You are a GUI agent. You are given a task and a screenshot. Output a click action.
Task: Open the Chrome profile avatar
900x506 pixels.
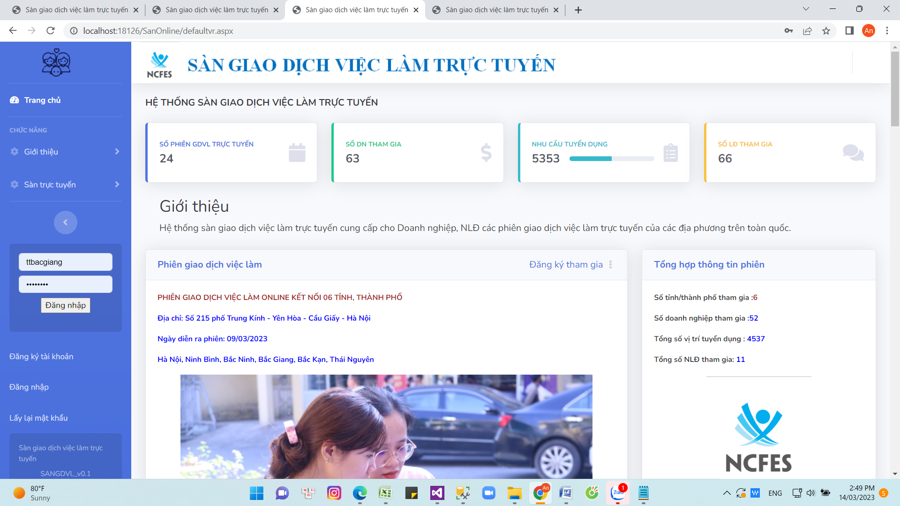(x=868, y=31)
